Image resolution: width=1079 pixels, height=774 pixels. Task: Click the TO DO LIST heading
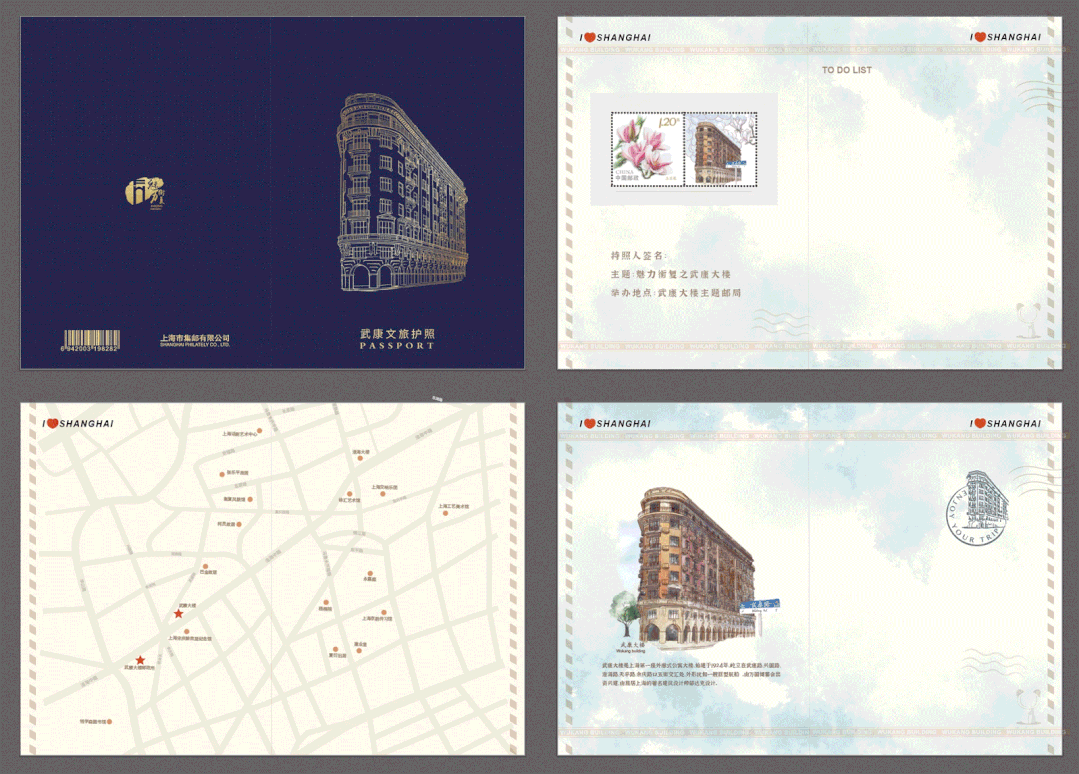coord(846,70)
